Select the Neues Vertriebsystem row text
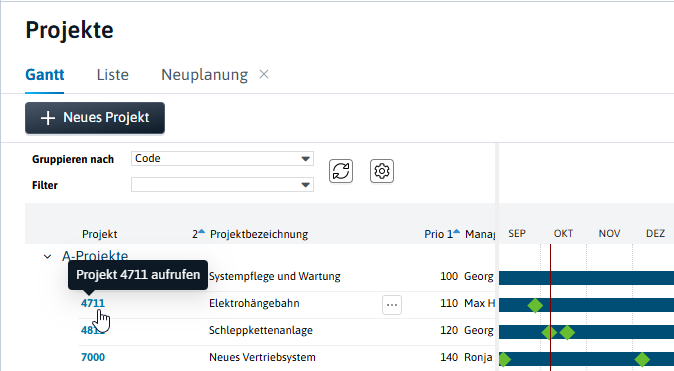The width and height of the screenshot is (674, 371). [x=262, y=357]
